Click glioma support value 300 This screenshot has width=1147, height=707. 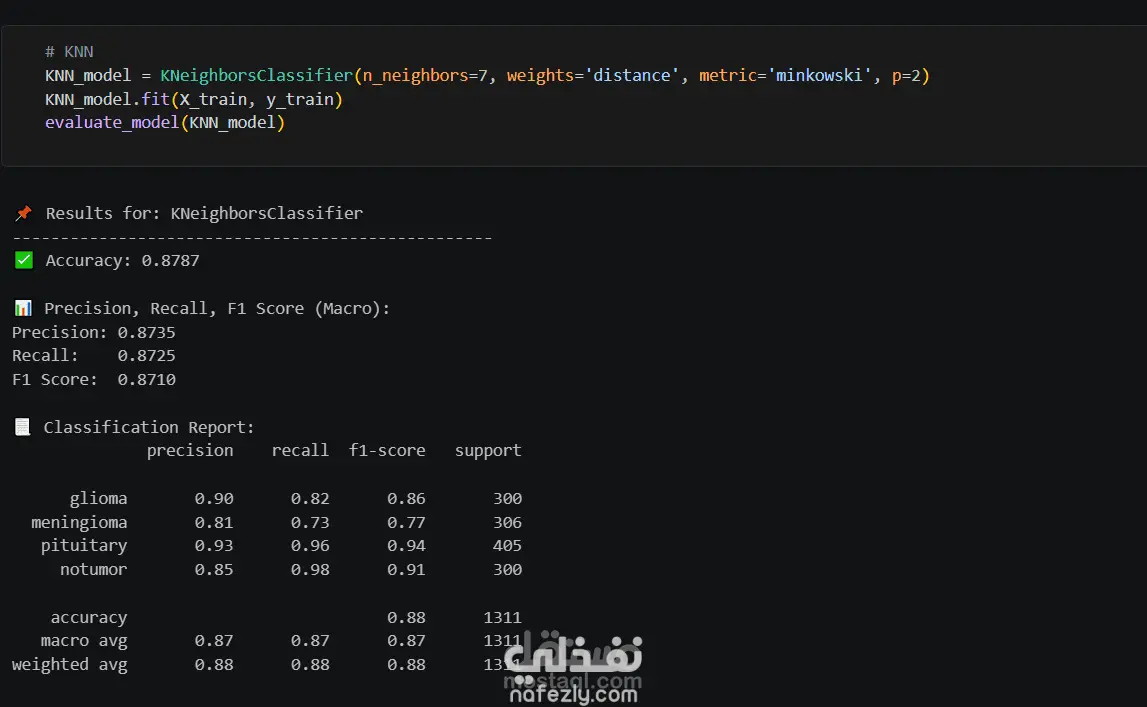click(x=507, y=499)
